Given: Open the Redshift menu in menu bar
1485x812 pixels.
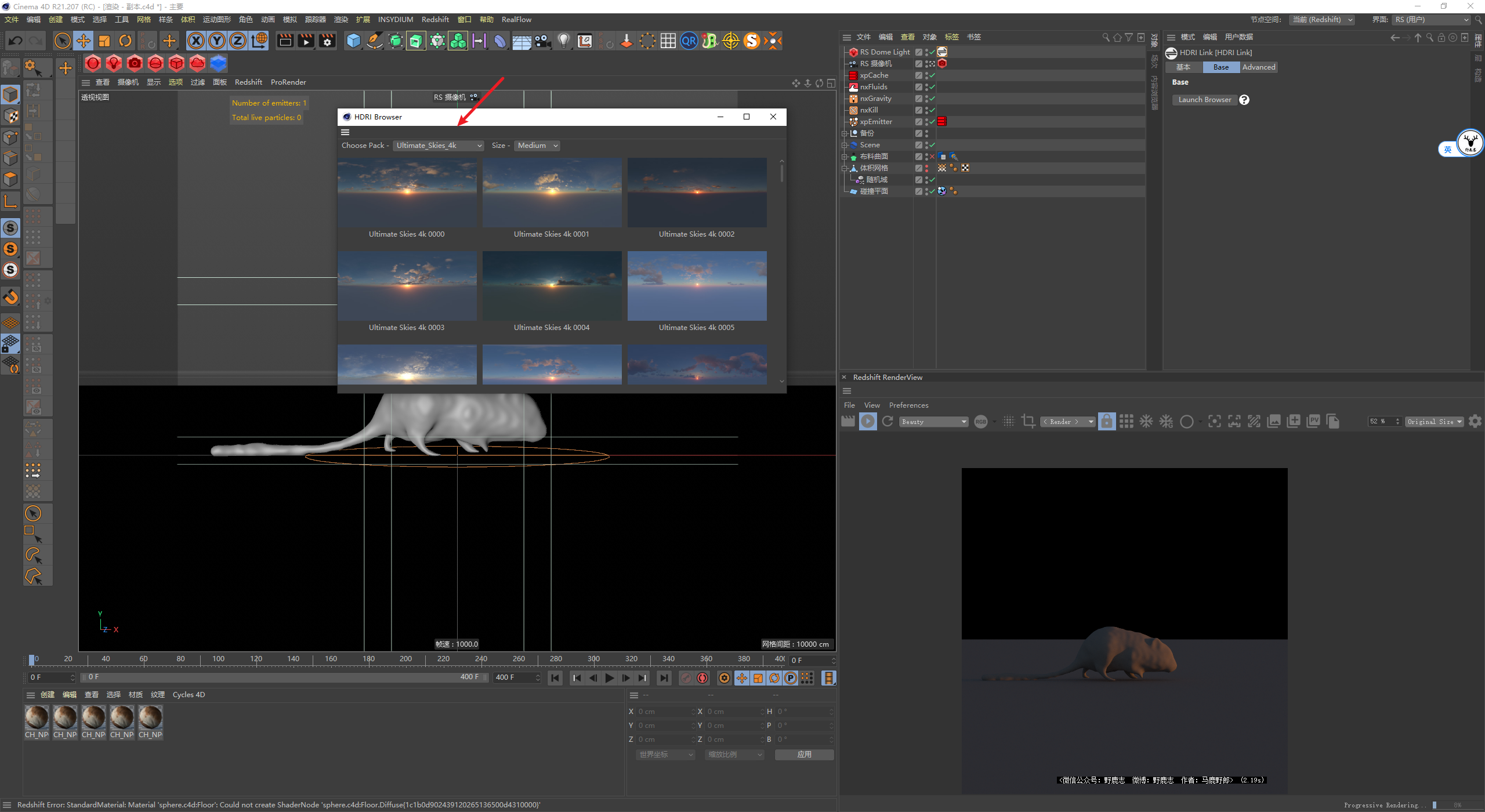Looking at the screenshot, I should point(435,20).
